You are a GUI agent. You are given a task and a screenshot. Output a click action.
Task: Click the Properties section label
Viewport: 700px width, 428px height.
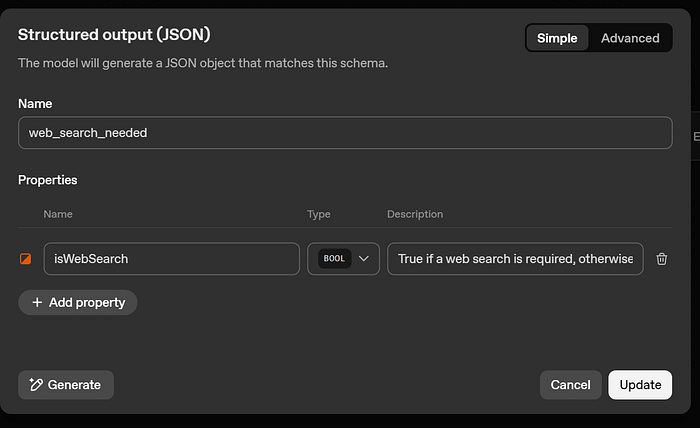pyautogui.click(x=48, y=180)
